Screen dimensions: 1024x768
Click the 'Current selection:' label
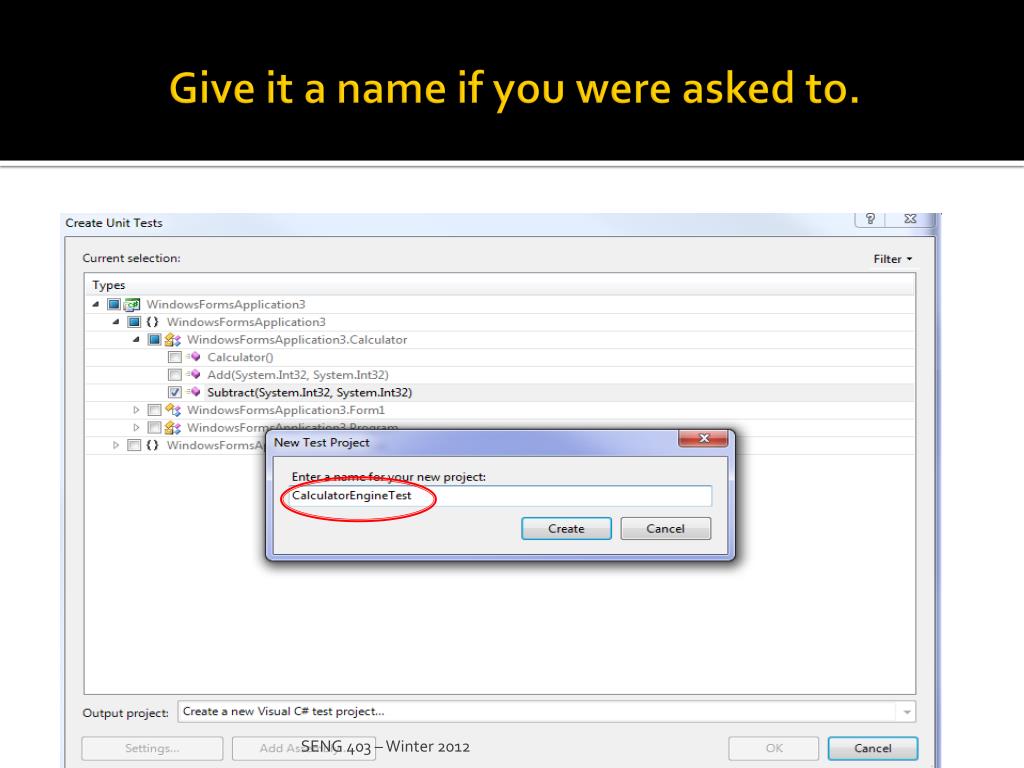[131, 258]
